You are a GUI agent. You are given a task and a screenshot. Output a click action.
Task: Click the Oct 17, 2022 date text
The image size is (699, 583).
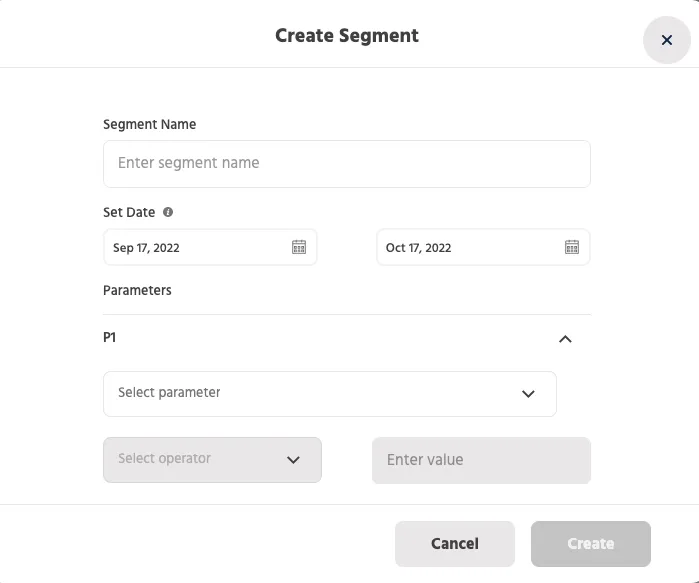point(419,248)
